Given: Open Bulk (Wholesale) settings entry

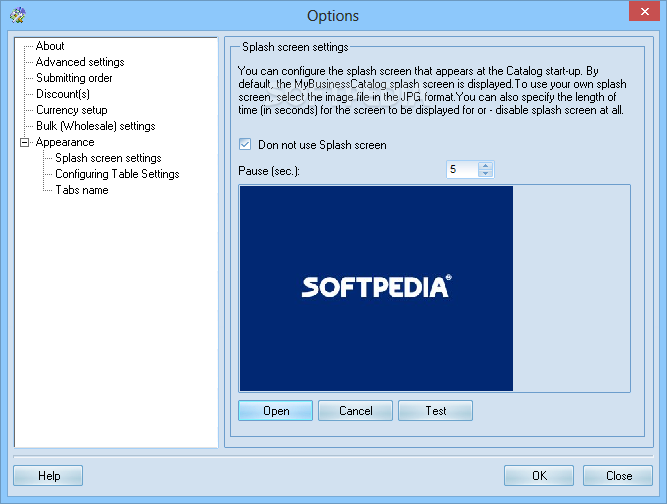Looking at the screenshot, I should point(96,126).
